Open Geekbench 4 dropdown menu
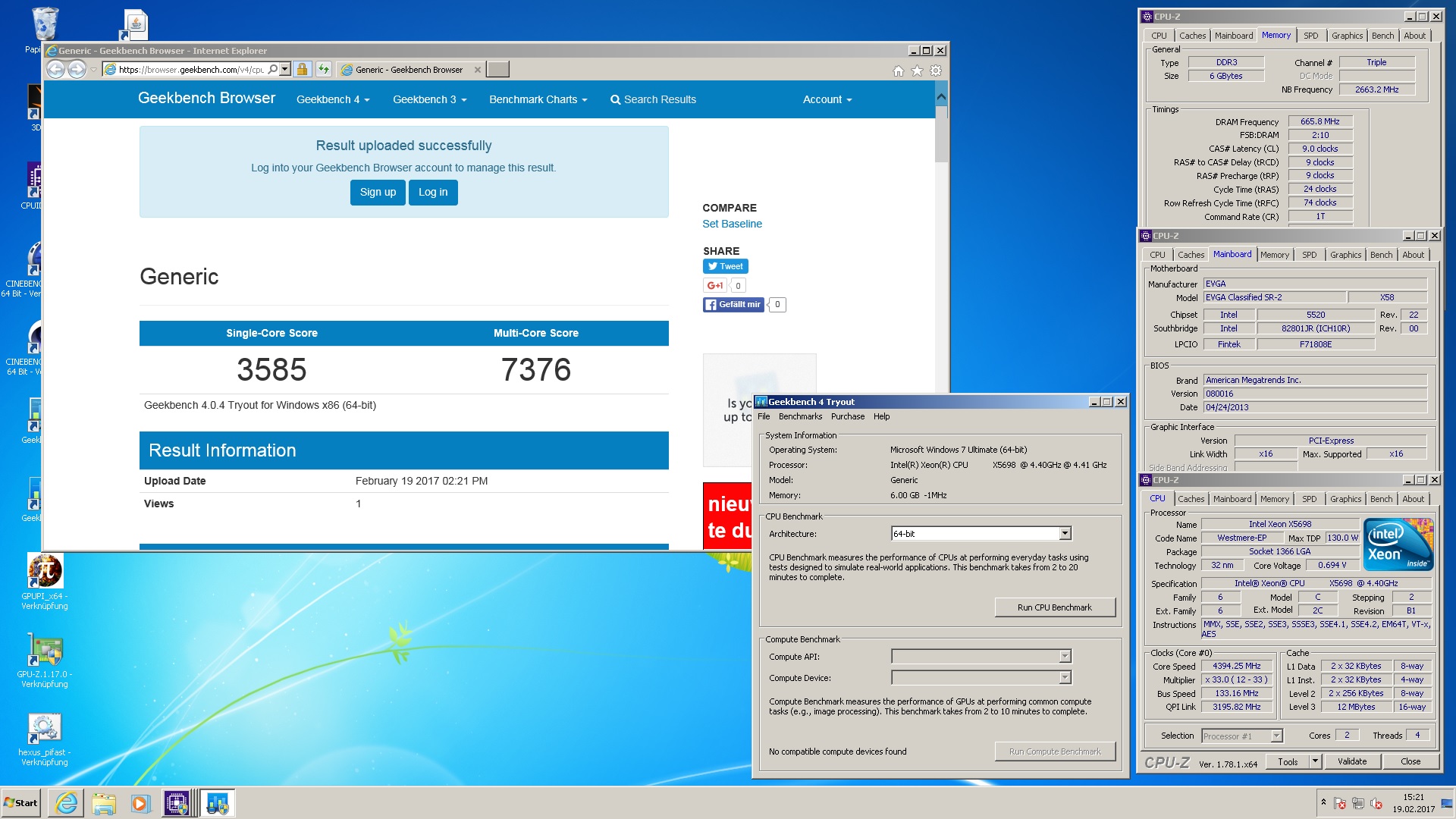The image size is (1456, 819). (x=333, y=99)
